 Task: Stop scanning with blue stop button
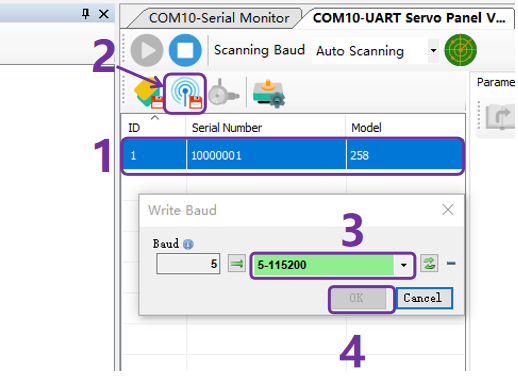coord(185,51)
